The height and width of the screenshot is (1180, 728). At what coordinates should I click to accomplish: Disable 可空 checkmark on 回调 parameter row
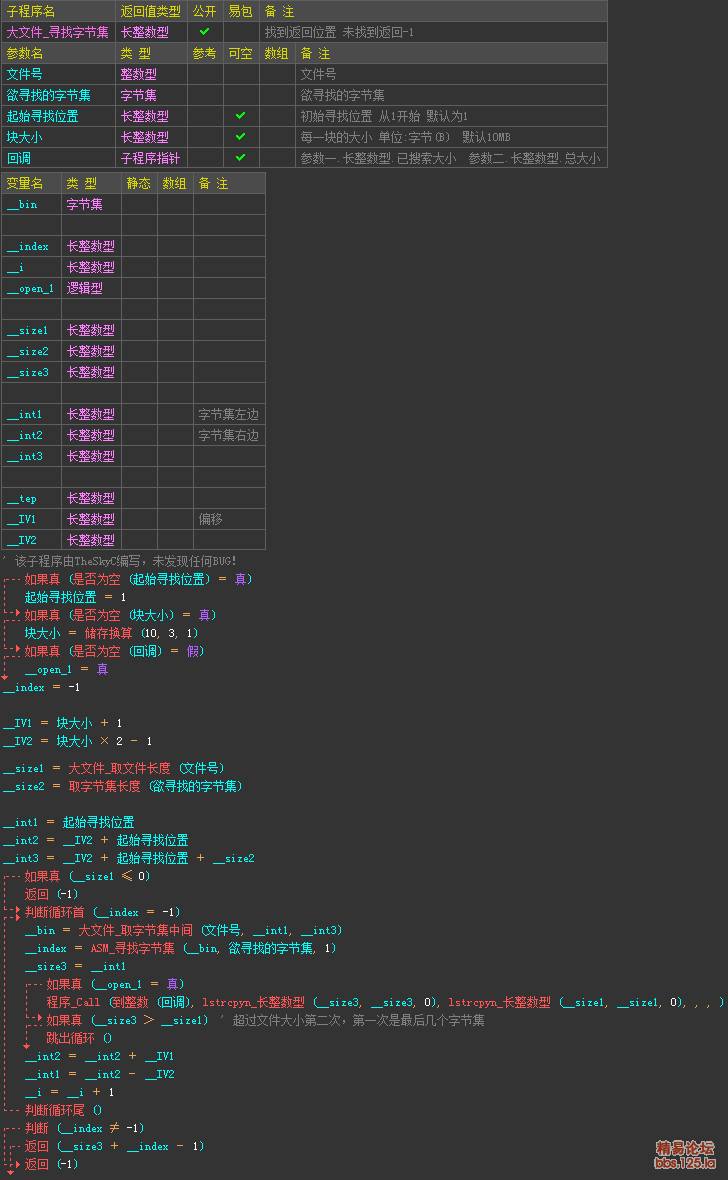click(240, 158)
